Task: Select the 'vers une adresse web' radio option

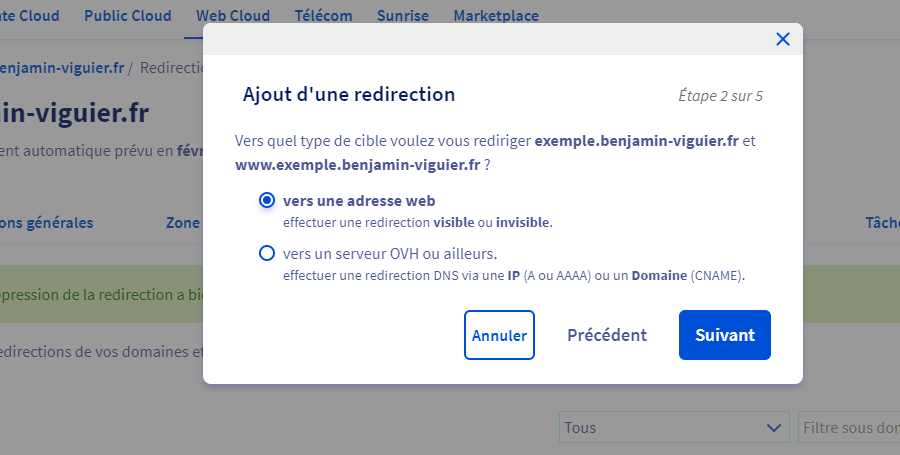Action: click(x=267, y=201)
